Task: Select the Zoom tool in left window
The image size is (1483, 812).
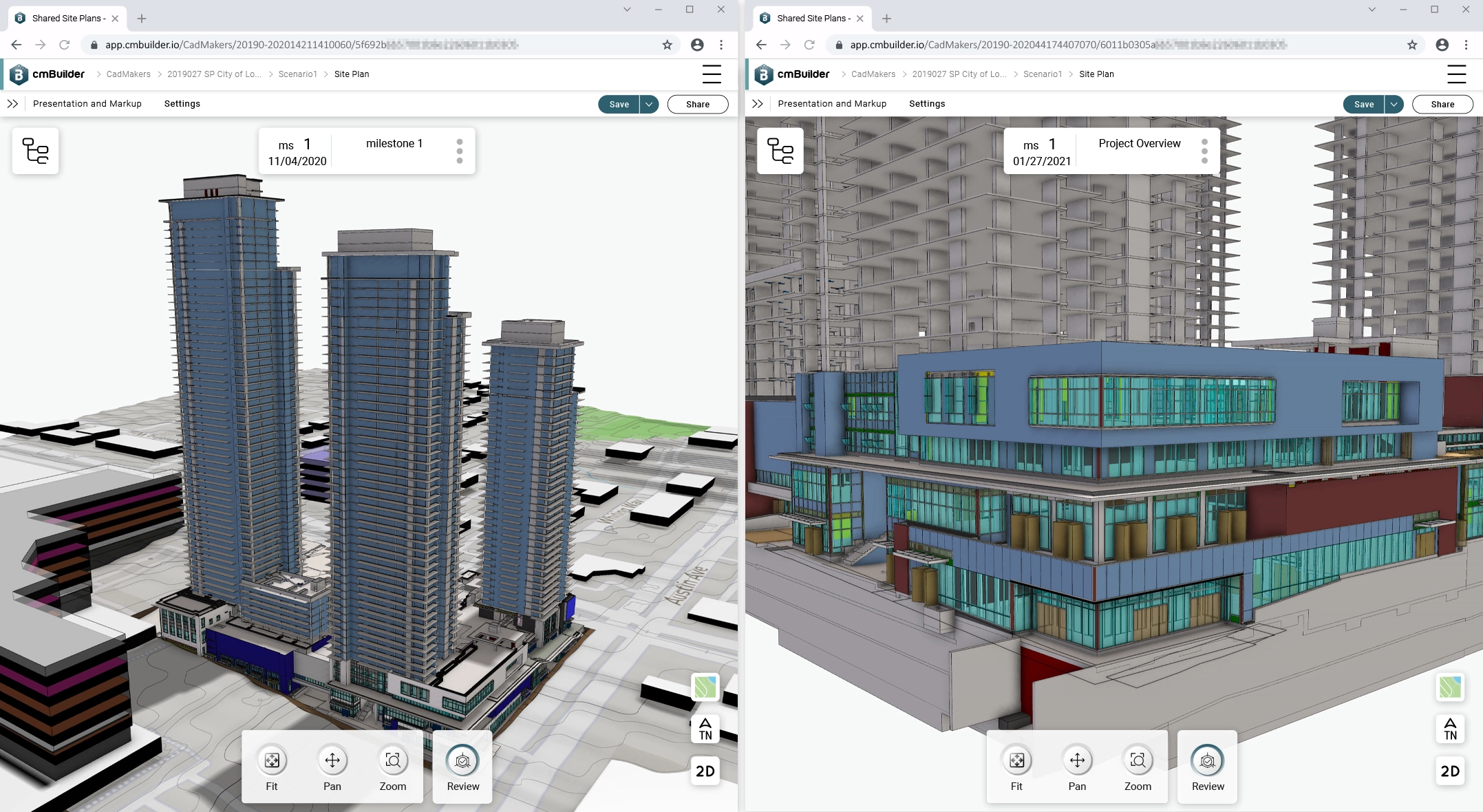Action: pyautogui.click(x=393, y=767)
